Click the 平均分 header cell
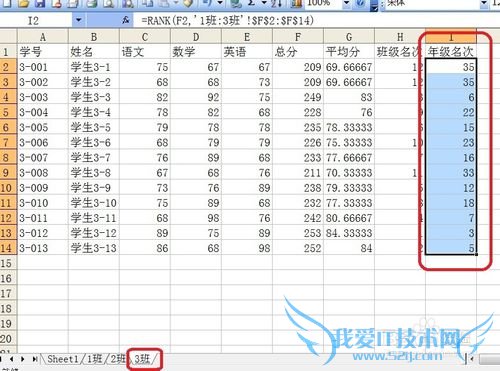Screen dimensions: 500x371 (x=349, y=52)
